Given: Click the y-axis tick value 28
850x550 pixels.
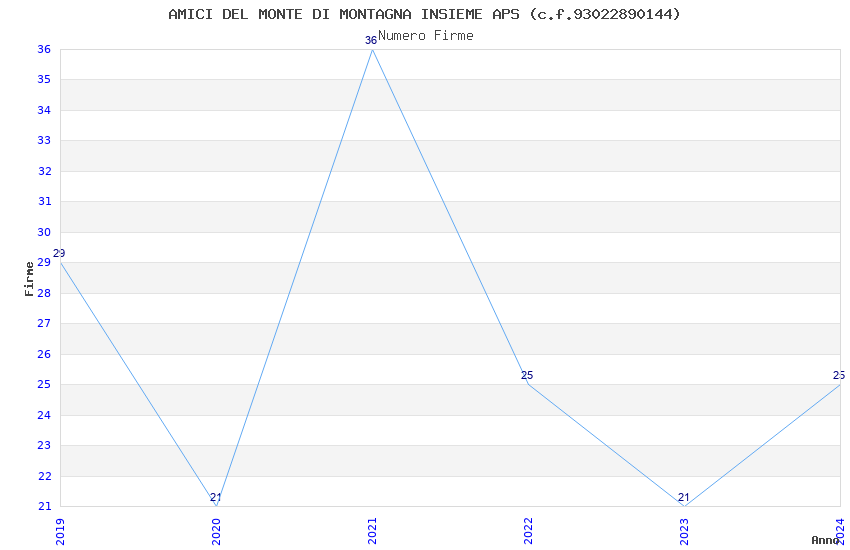Looking at the screenshot, I should coord(44,293).
